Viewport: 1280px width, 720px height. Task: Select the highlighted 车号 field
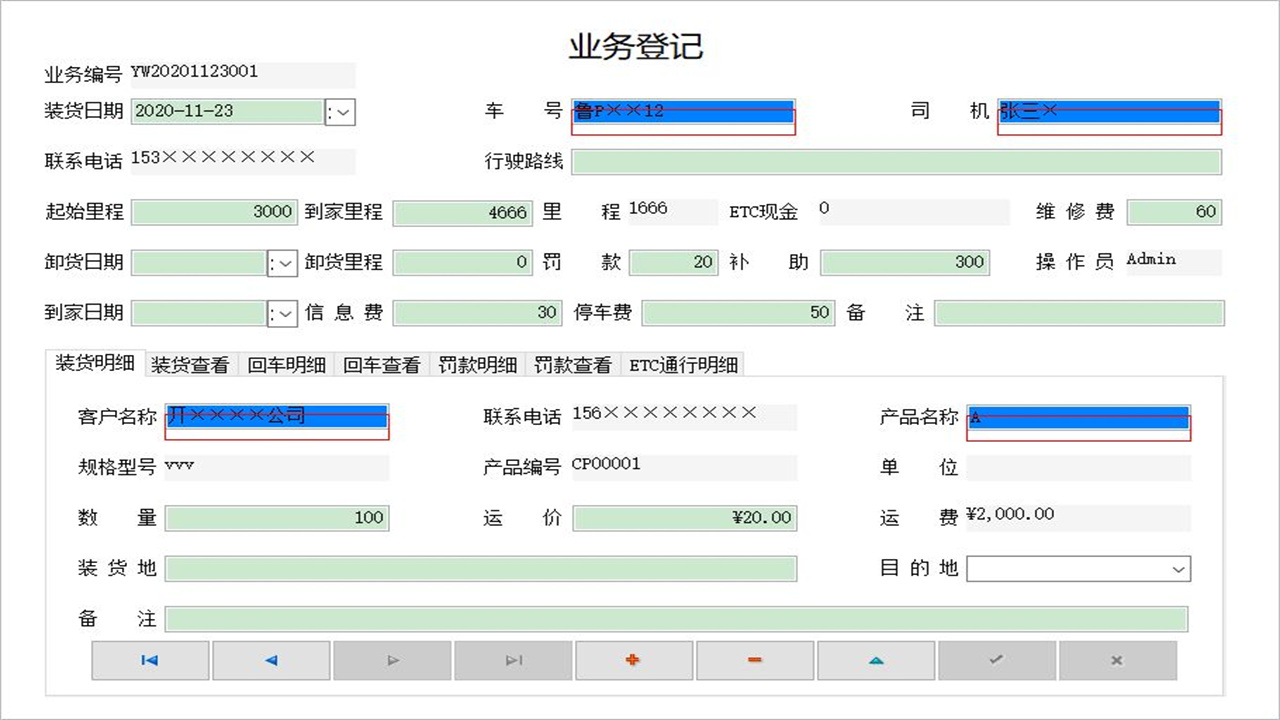pyautogui.click(x=683, y=112)
